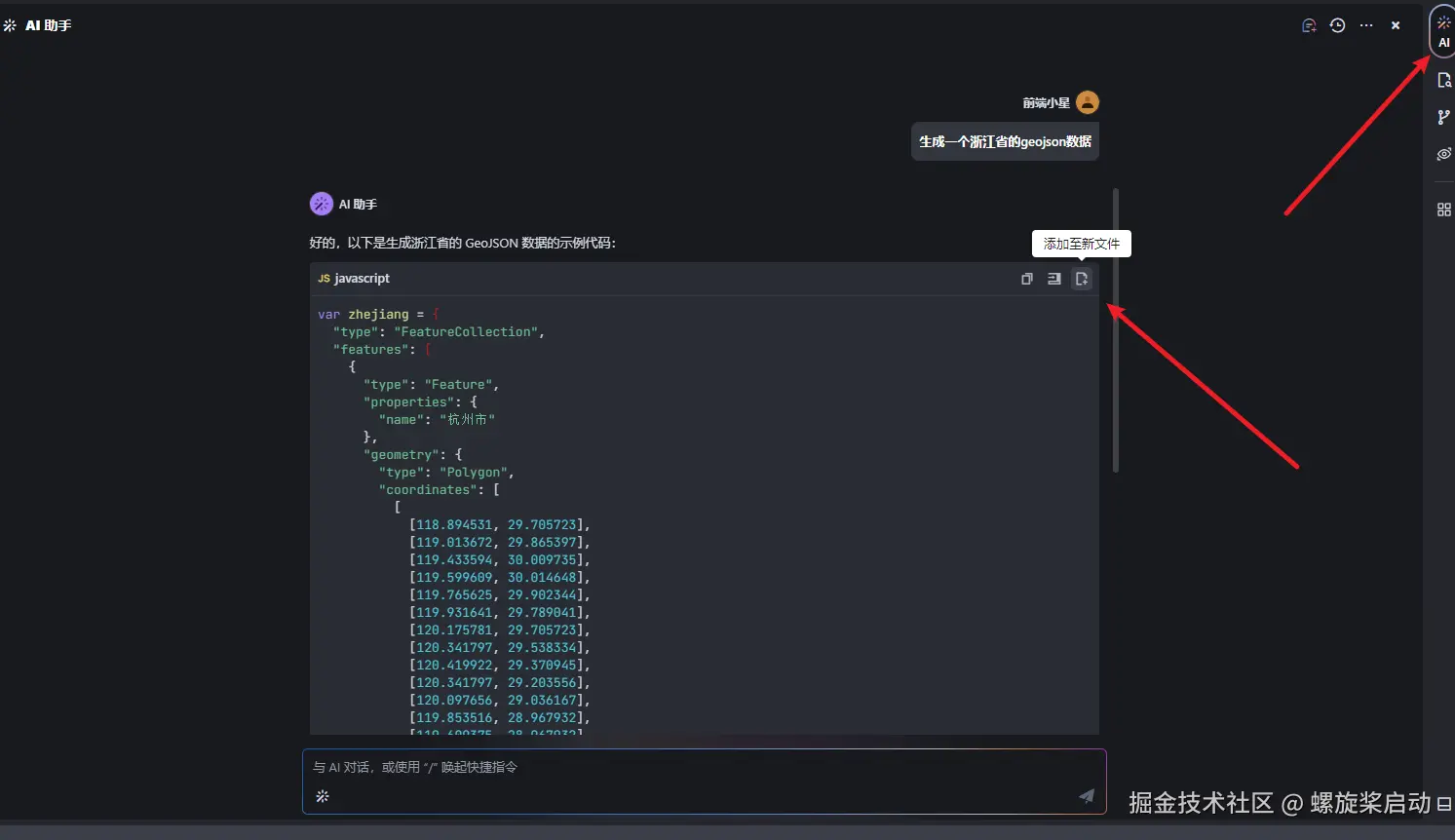
Task: Open the three-dot more options menu
Action: pyautogui.click(x=1366, y=25)
